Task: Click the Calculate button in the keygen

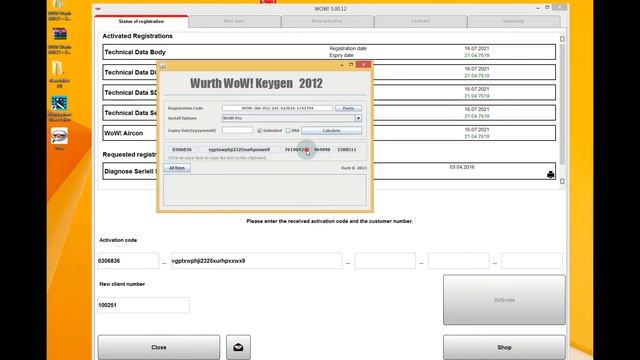Action: (x=331, y=131)
